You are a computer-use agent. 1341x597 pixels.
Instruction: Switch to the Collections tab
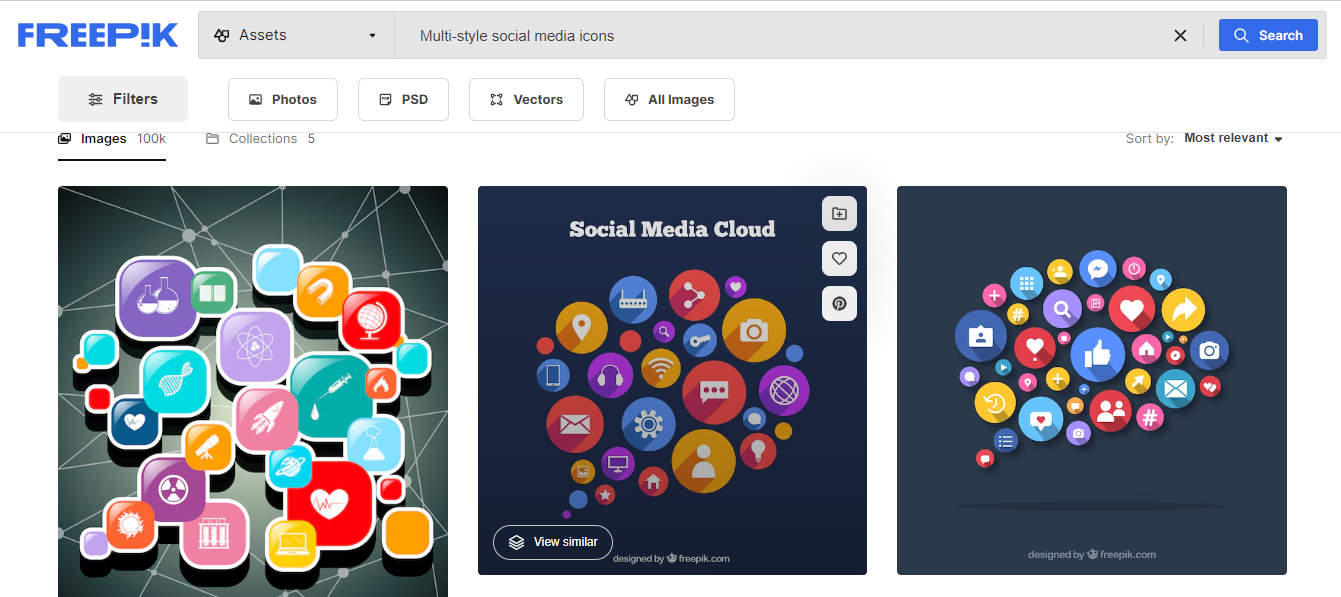pyautogui.click(x=262, y=138)
